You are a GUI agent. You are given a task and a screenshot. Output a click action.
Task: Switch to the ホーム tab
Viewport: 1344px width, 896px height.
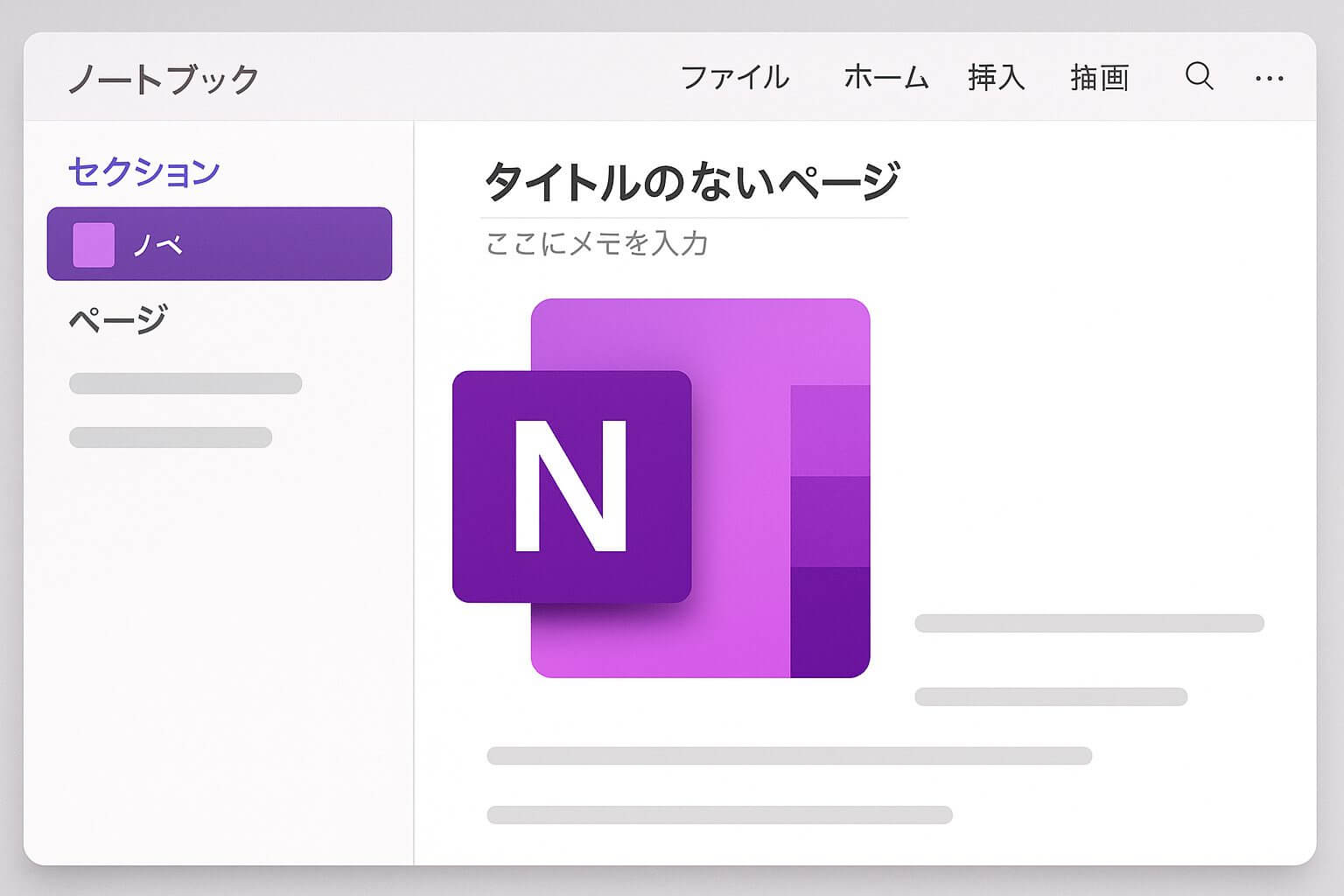[885, 78]
